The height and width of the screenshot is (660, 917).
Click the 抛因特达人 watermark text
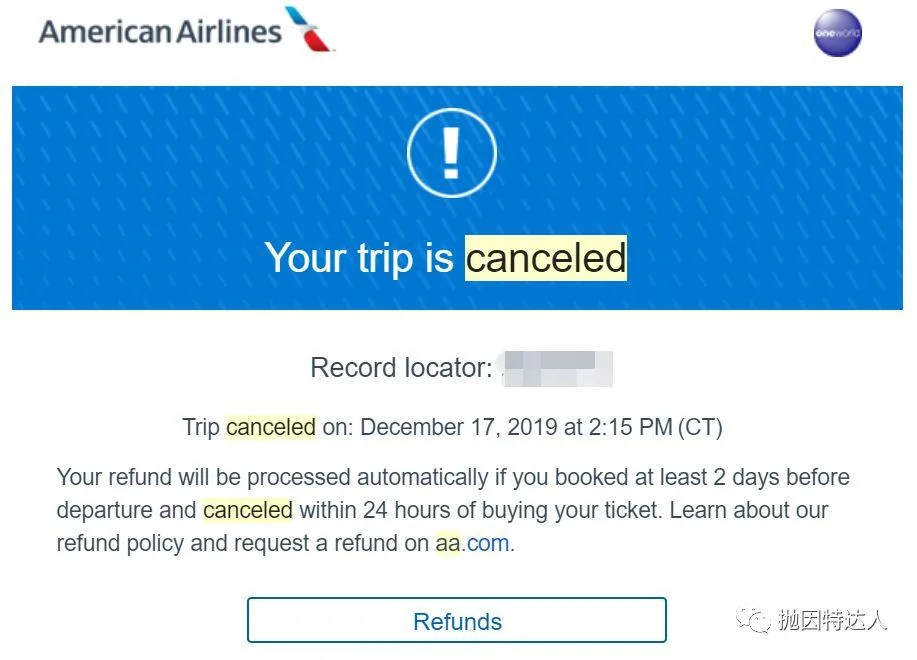(x=832, y=617)
